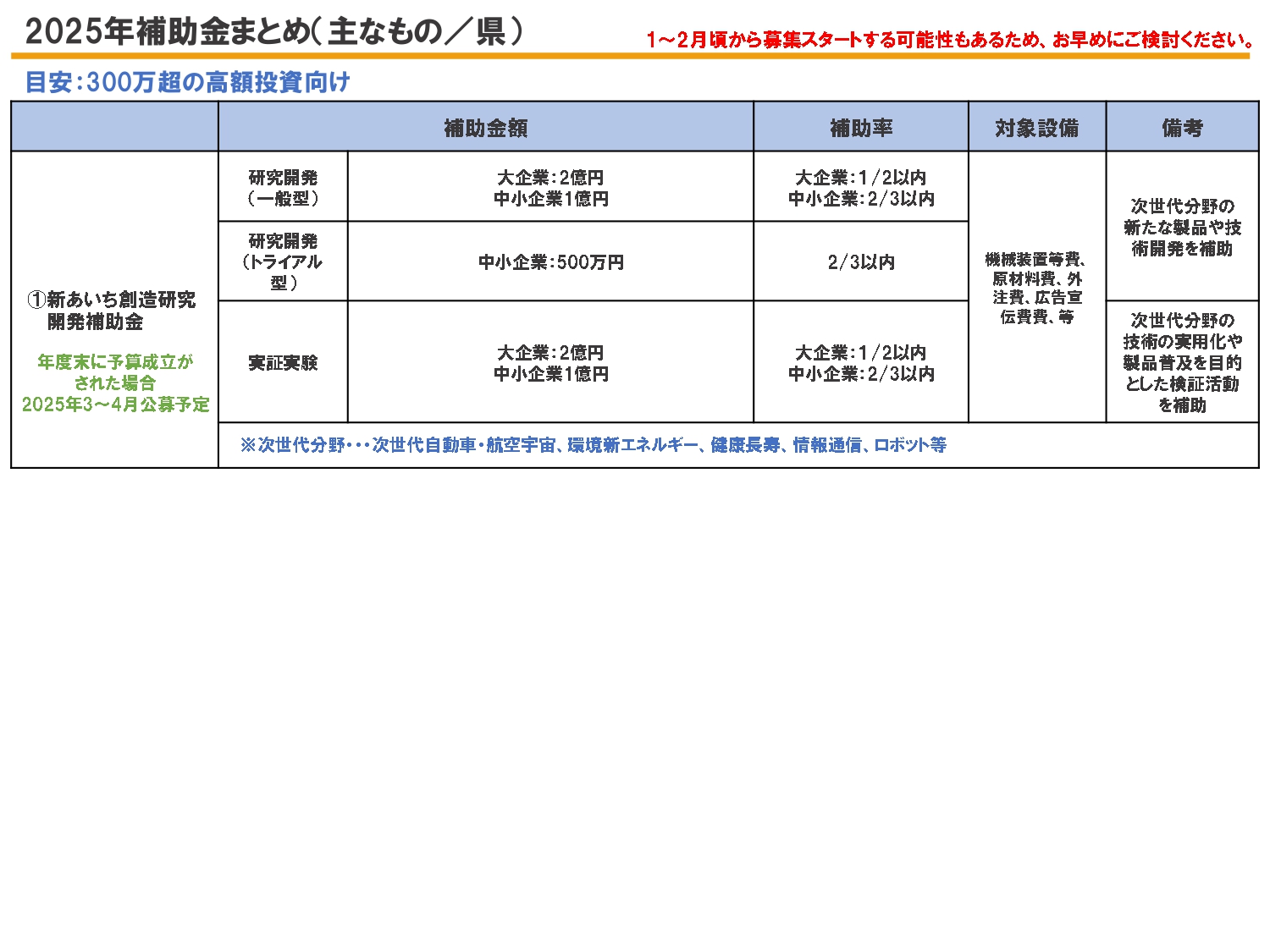Image resolution: width=1270 pixels, height=952 pixels.
Task: Select the 研究開発(一般型) row label
Action: 283,188
